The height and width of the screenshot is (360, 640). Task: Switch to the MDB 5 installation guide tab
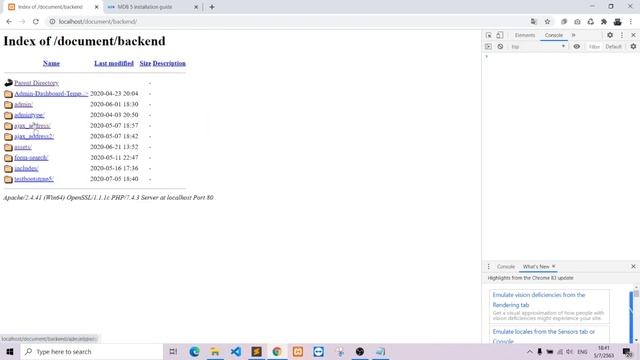tap(144, 7)
